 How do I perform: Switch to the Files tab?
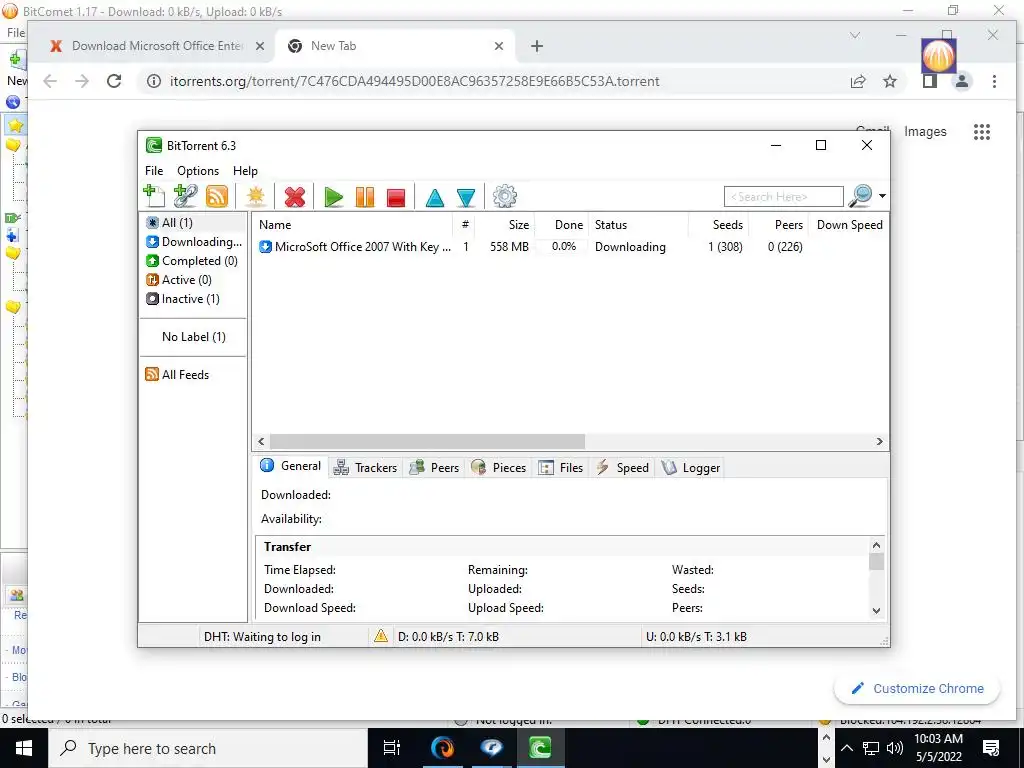coord(560,468)
